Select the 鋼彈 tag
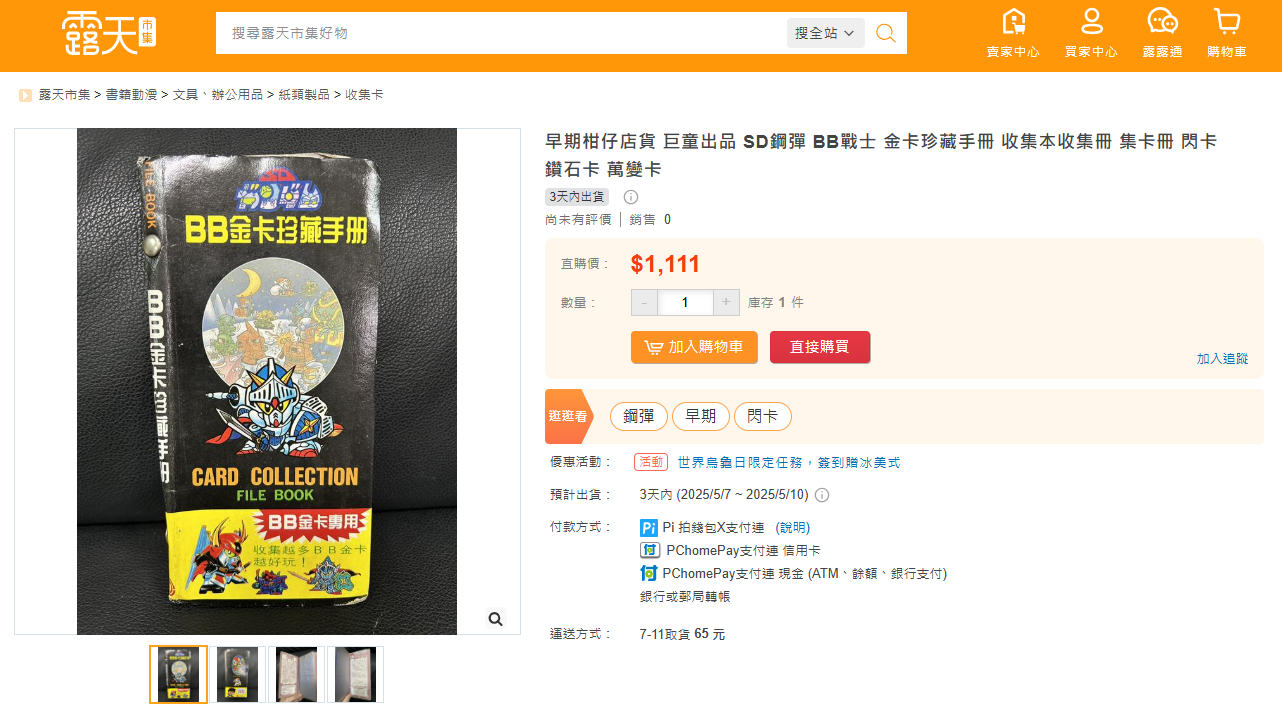This screenshot has width=1282, height=711. [639, 416]
